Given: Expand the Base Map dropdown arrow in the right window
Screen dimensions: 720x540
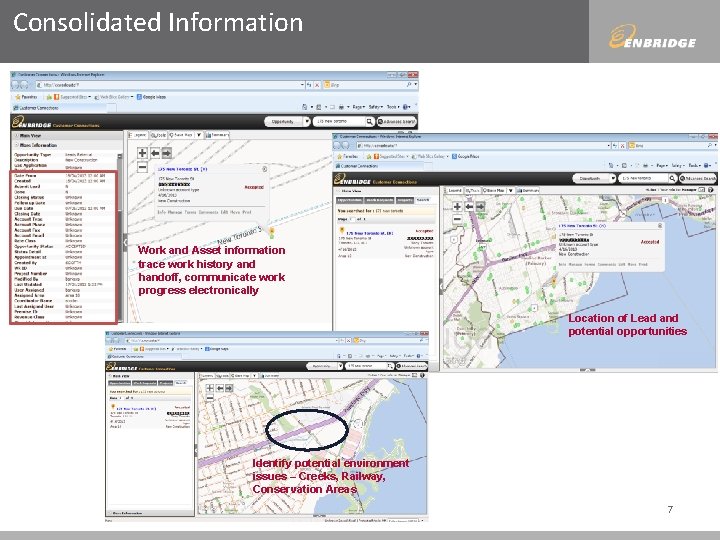Looking at the screenshot, I should click(510, 190).
